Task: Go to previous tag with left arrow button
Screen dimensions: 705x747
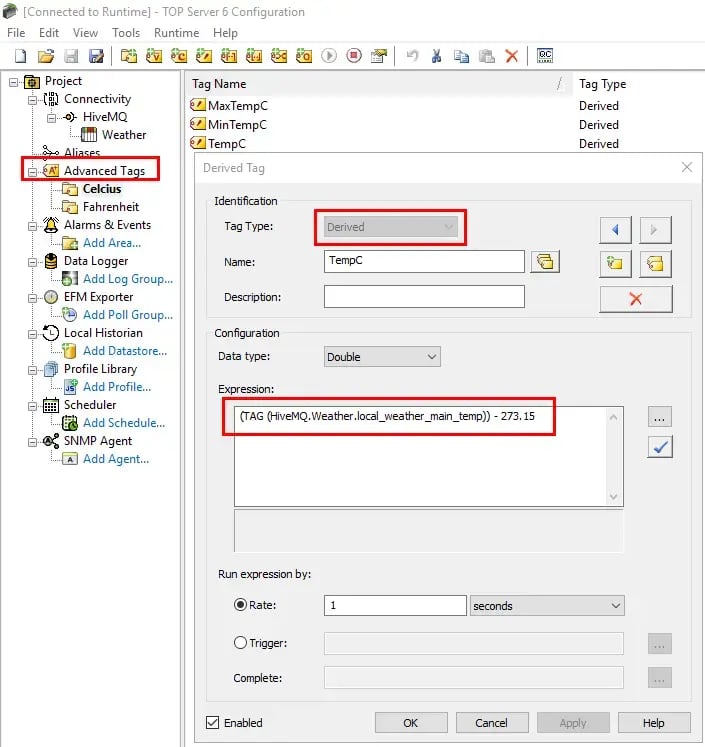Action: [615, 230]
